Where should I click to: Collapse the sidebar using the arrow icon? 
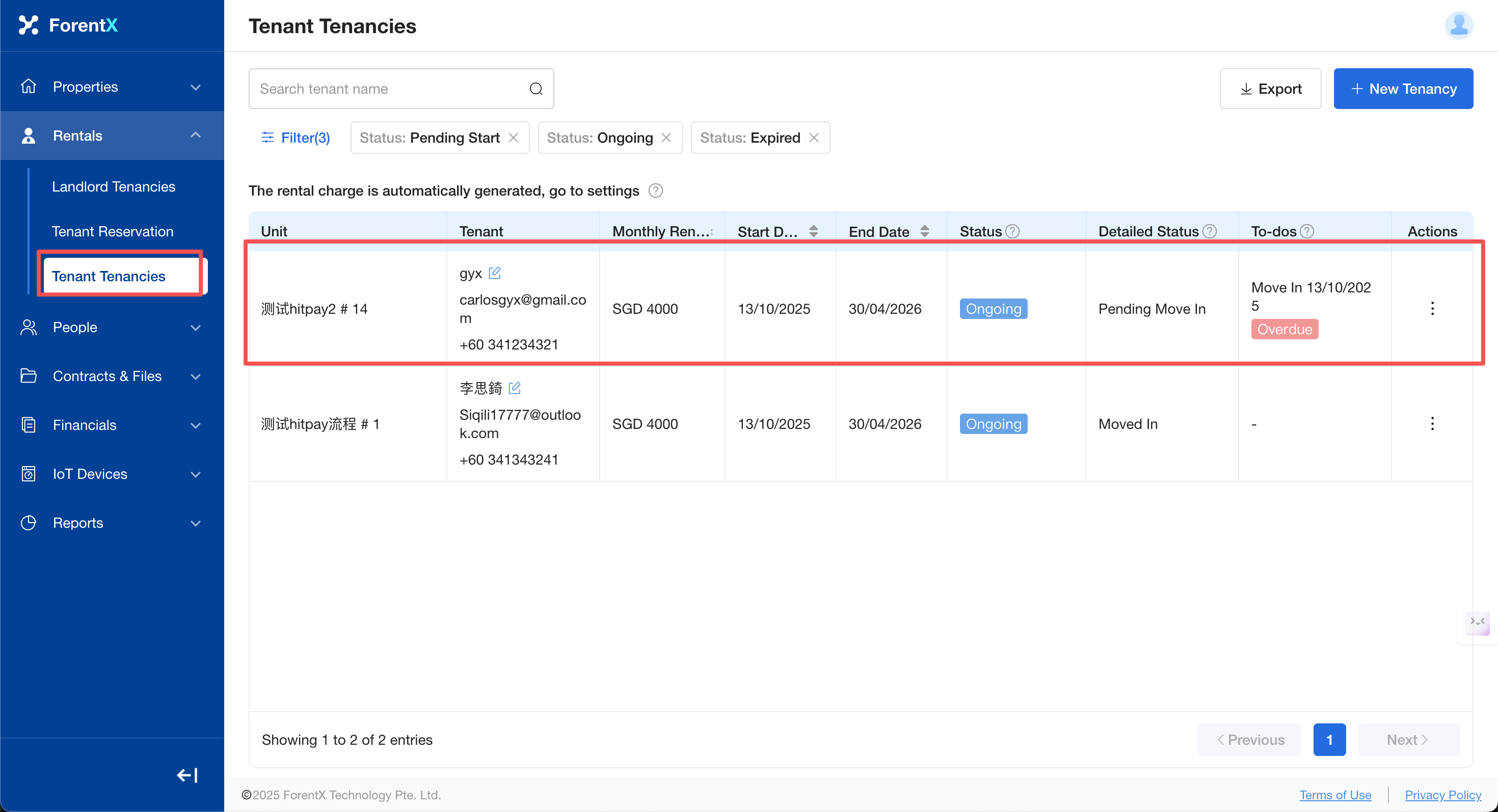[188, 775]
